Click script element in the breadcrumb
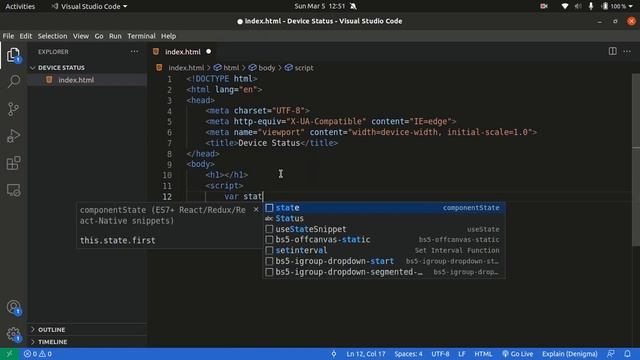The width and height of the screenshot is (640, 360). click(x=304, y=68)
